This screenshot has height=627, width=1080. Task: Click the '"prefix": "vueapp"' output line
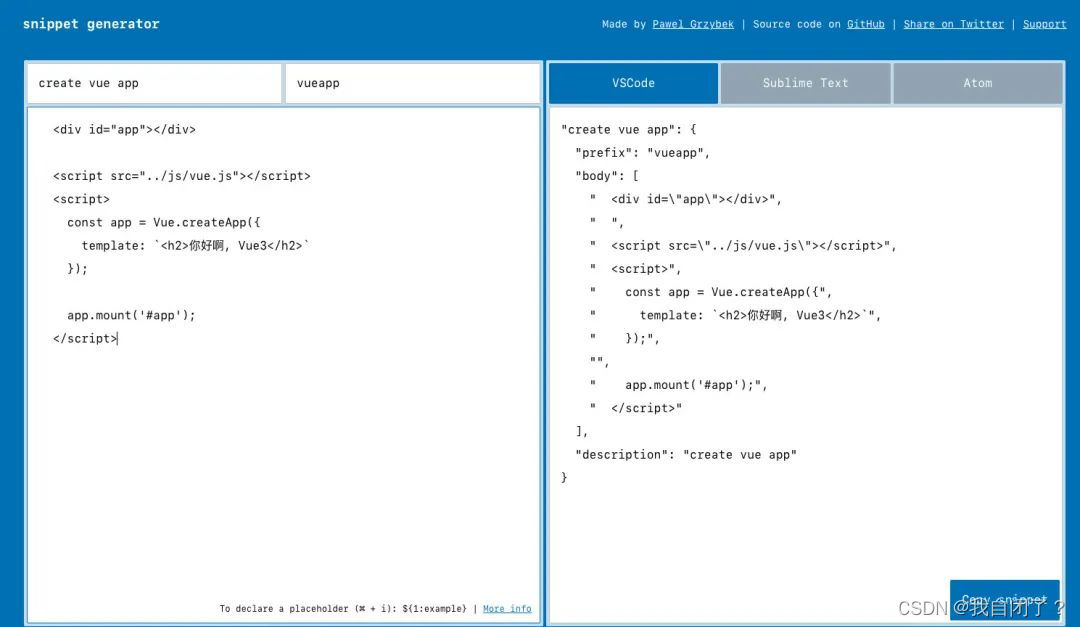coord(642,153)
